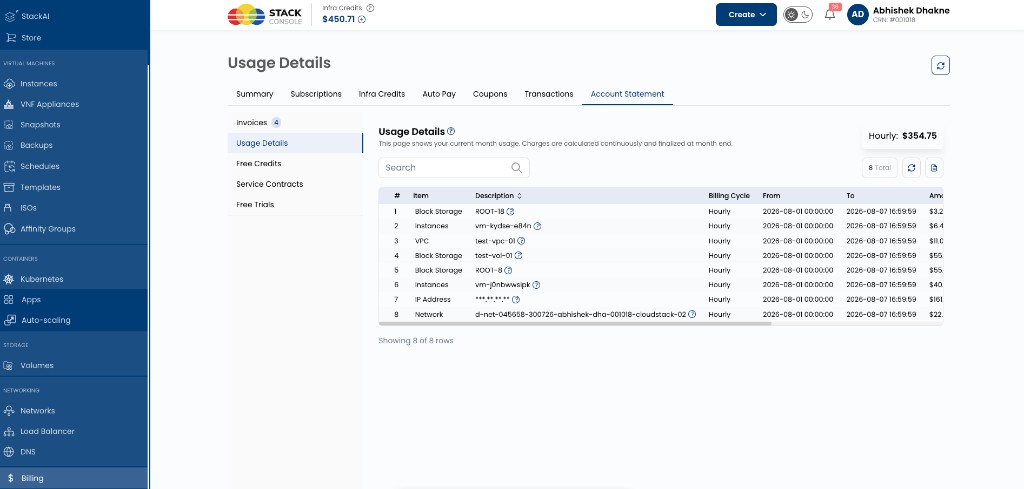Viewport: 1024px width, 489px height.
Task: Click info icon next to test-vol-01
Action: pos(519,255)
